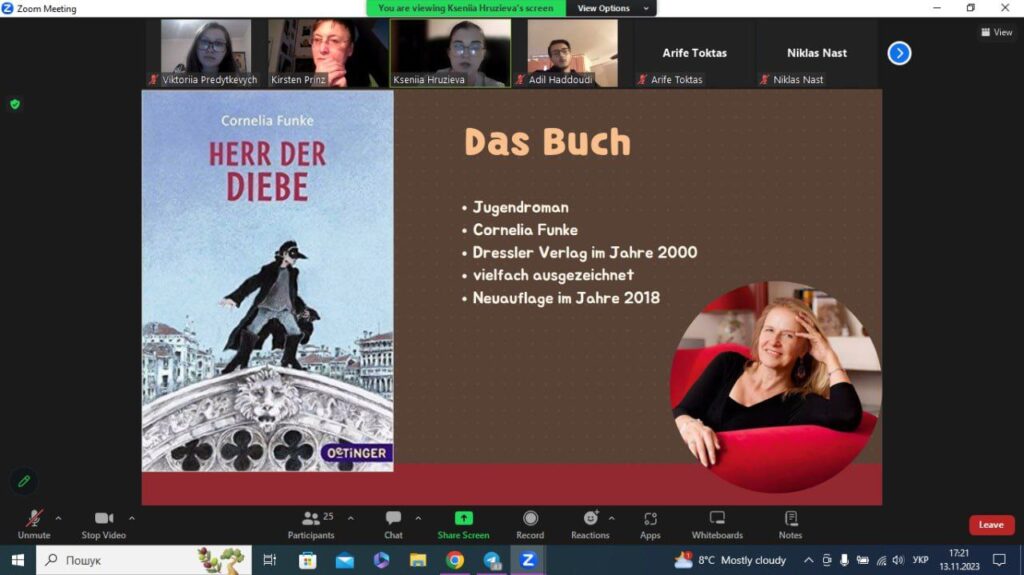Open the Chat panel
The image size is (1024, 575).
point(393,518)
